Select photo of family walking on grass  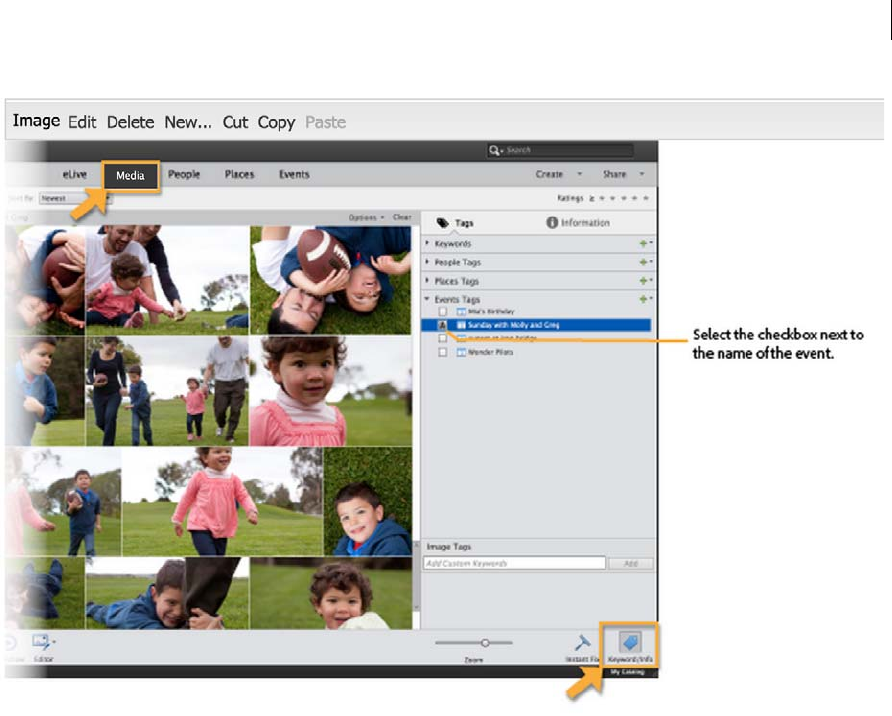(167, 391)
